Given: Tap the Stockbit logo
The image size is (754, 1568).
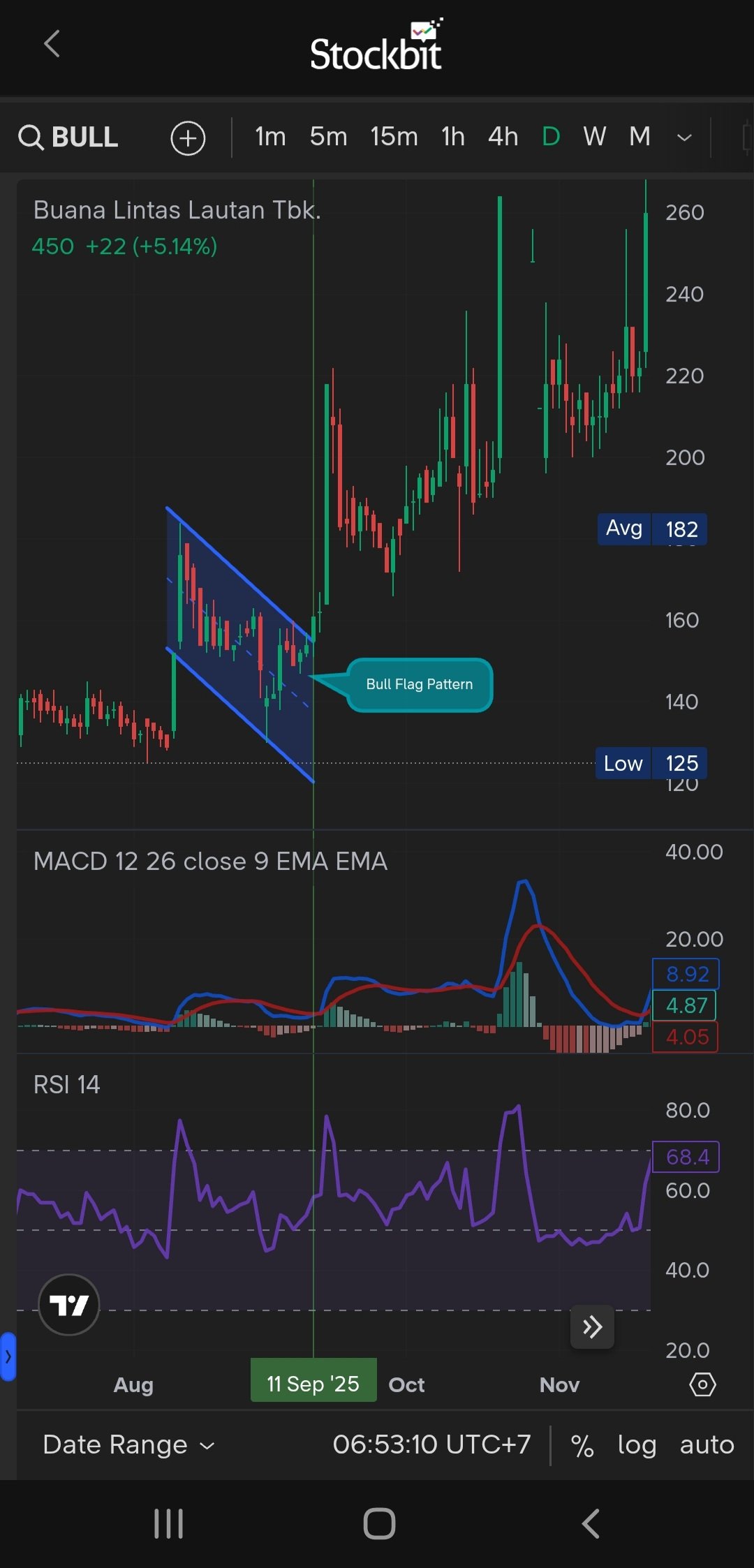Looking at the screenshot, I should (376, 46).
